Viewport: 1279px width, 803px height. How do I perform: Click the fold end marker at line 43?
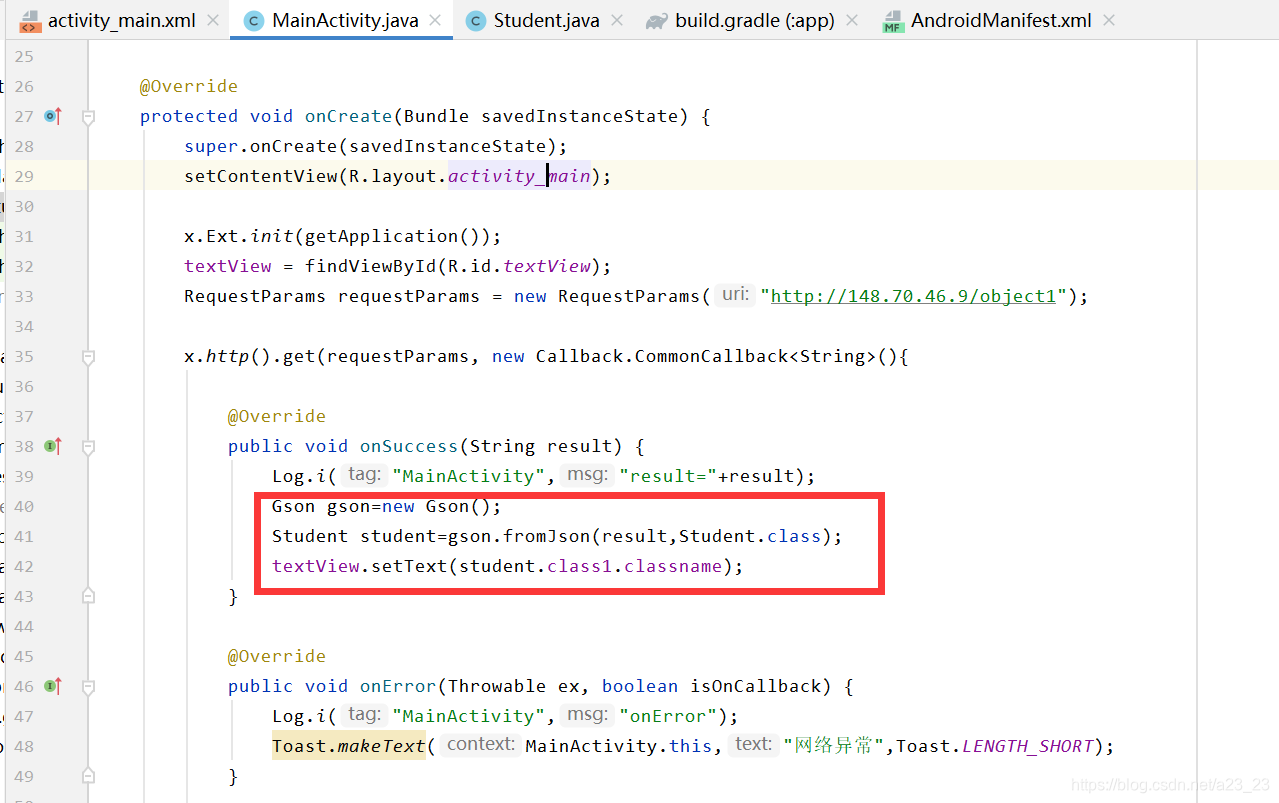88,596
